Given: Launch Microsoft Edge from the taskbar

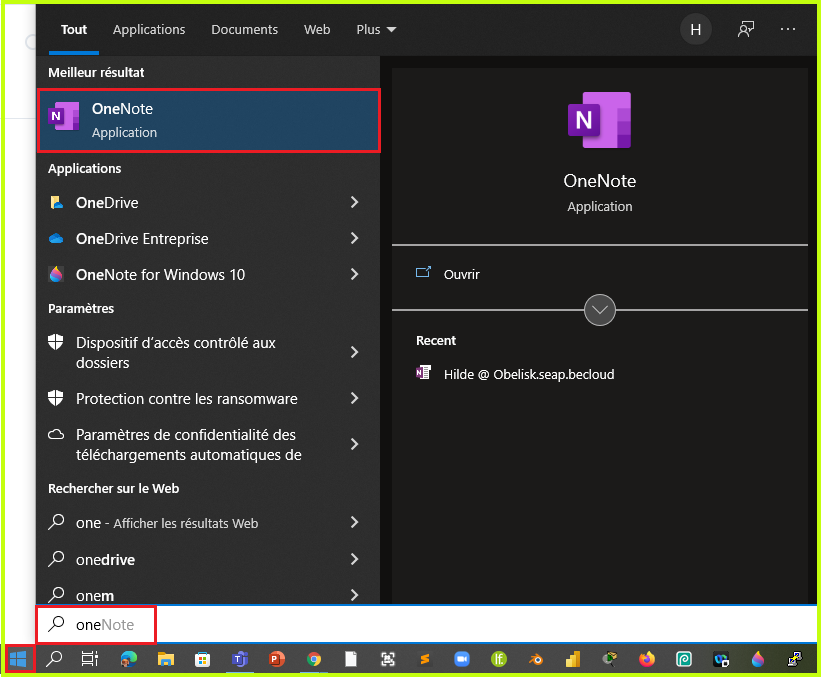Looking at the screenshot, I should [x=128, y=659].
